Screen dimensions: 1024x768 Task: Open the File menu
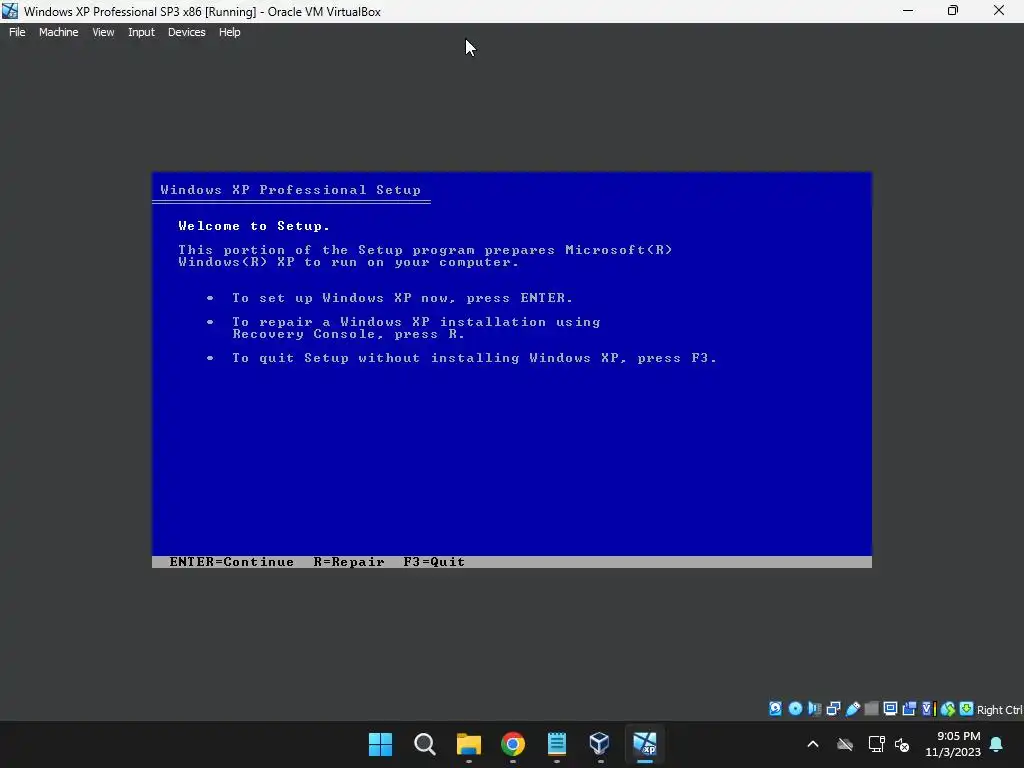point(17,32)
